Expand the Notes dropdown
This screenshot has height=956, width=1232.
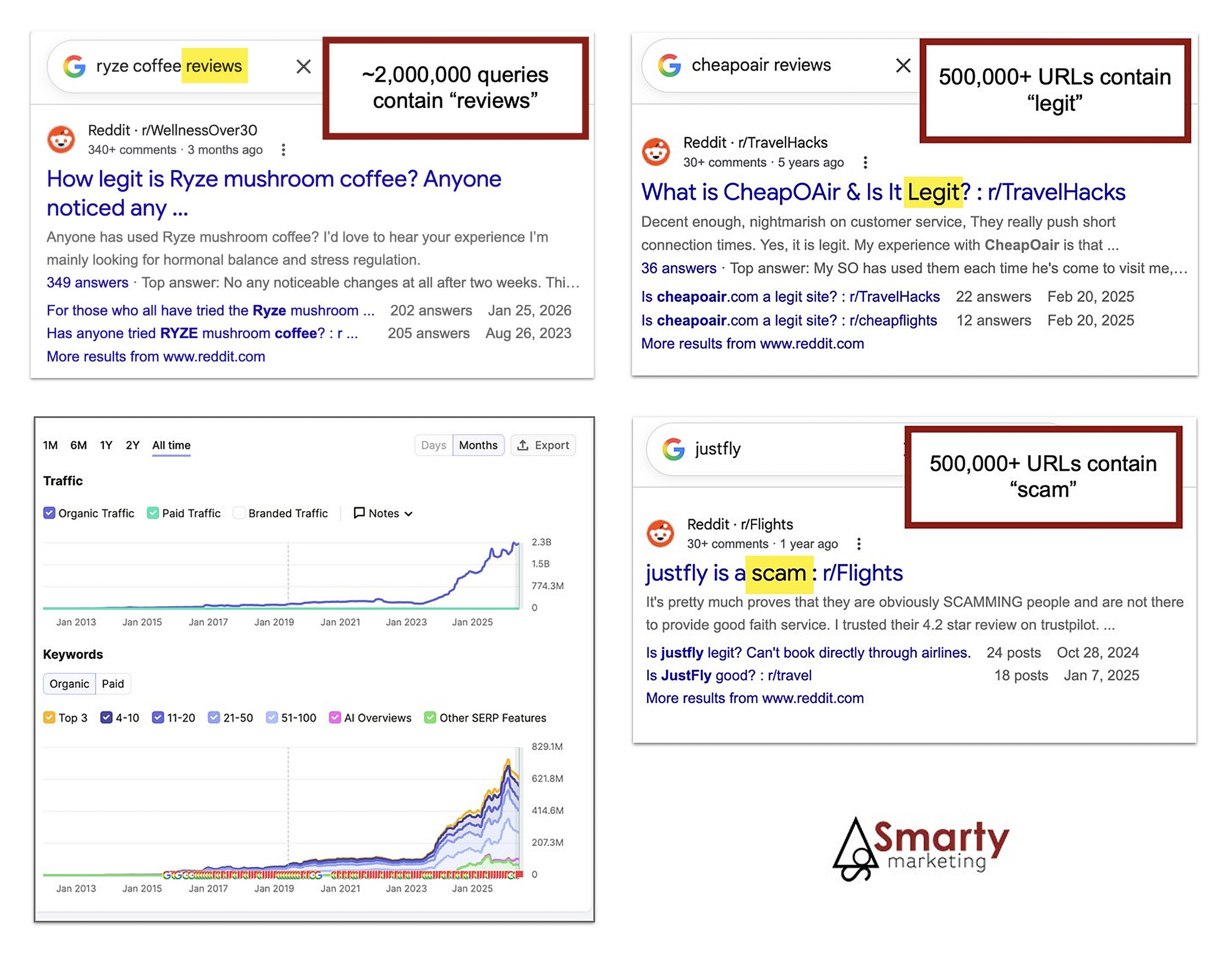pos(383,513)
